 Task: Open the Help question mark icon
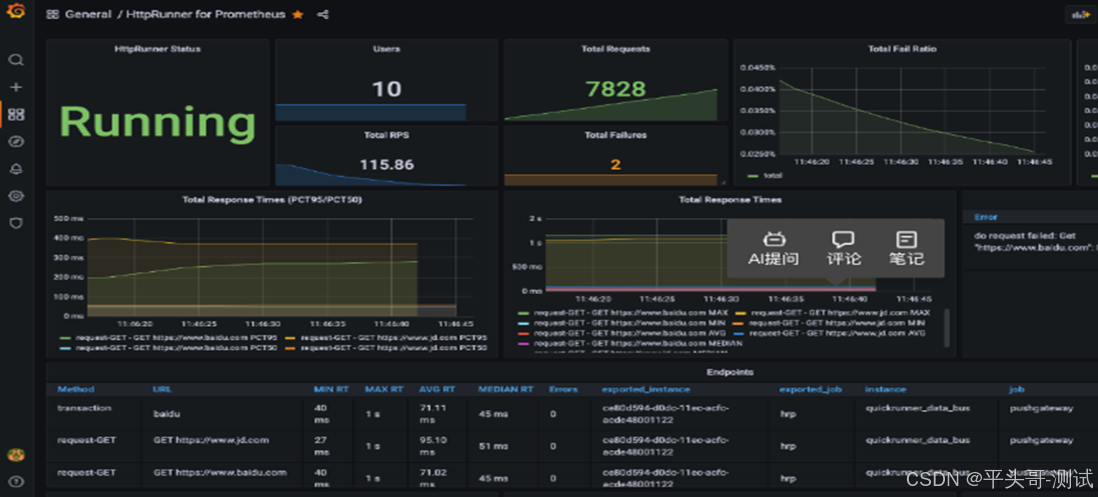coord(15,482)
